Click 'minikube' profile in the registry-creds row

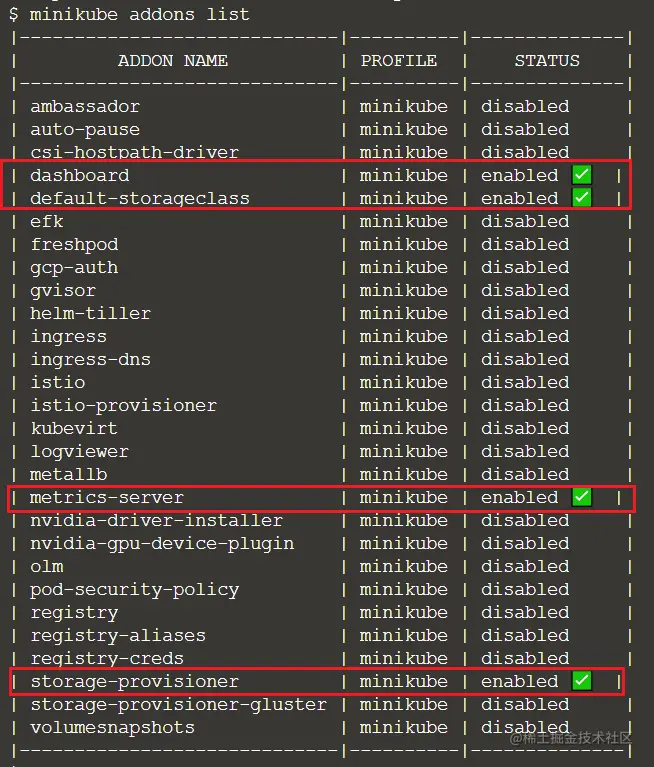[404, 658]
